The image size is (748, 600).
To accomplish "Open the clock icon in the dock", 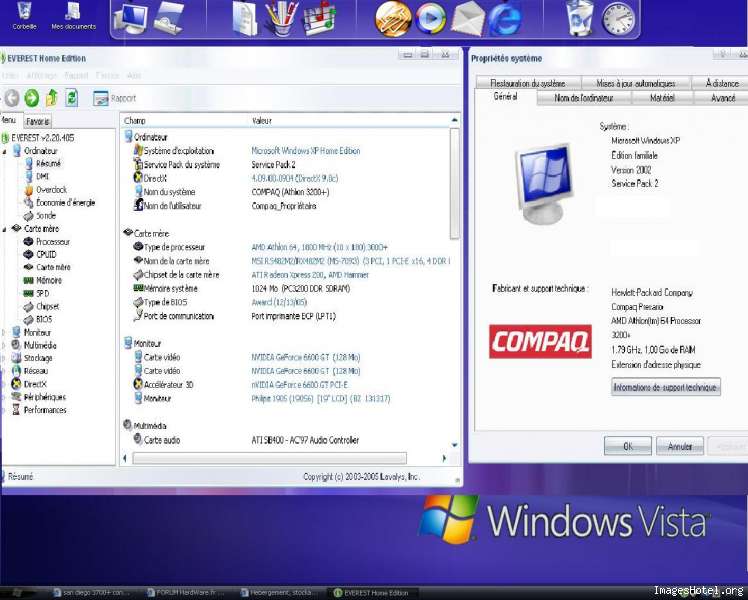I will pyautogui.click(x=617, y=17).
